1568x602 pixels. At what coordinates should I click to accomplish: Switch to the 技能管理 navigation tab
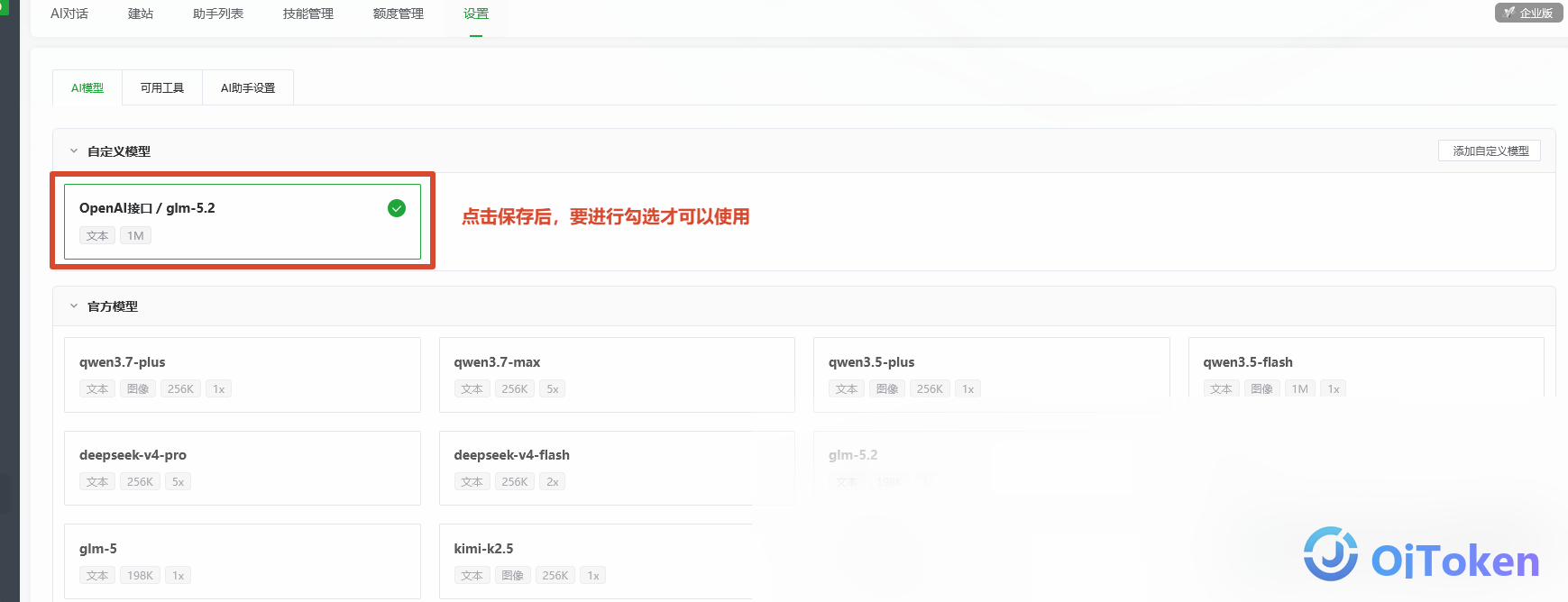308,14
